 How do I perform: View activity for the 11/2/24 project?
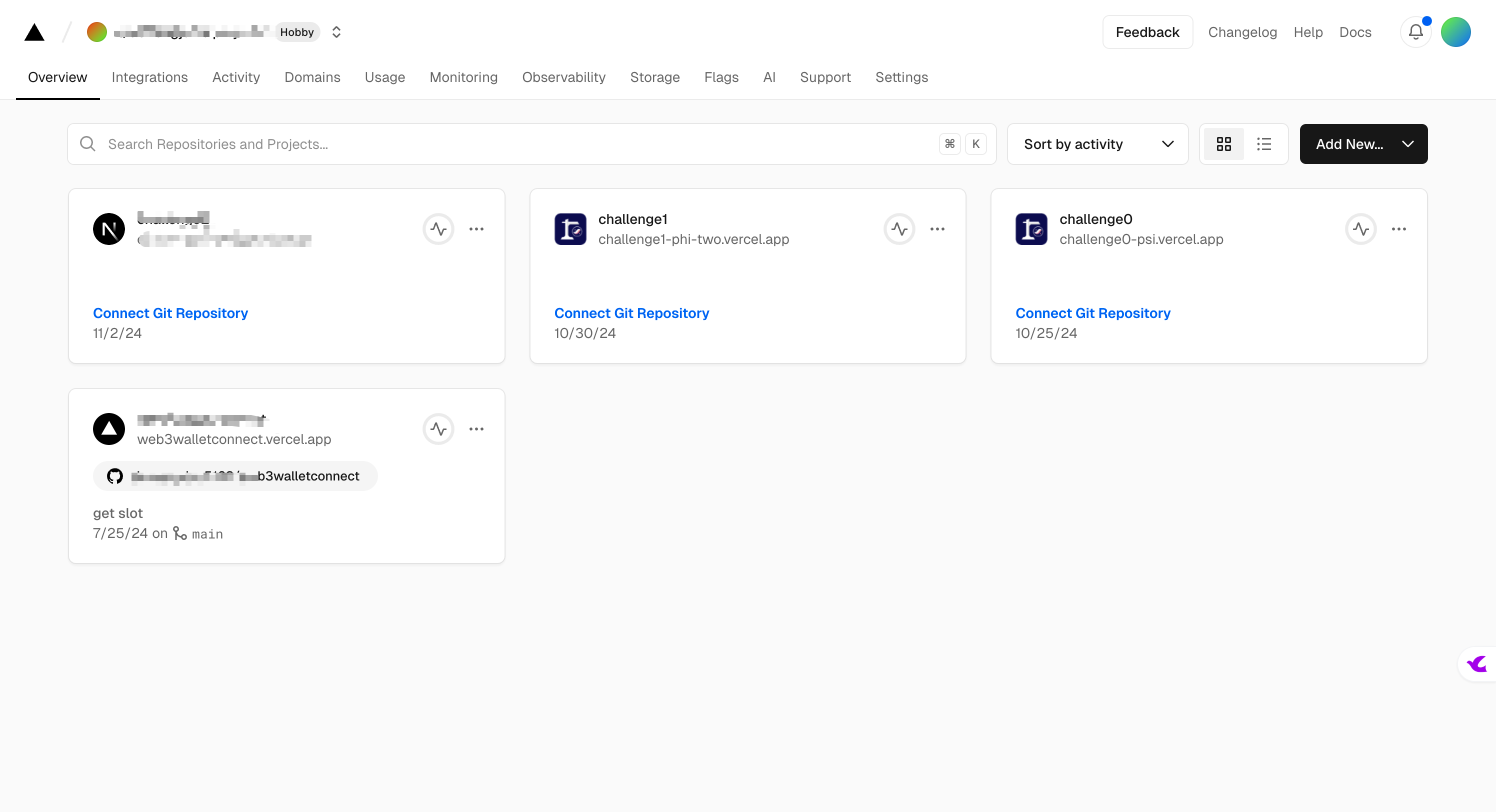tap(438, 229)
